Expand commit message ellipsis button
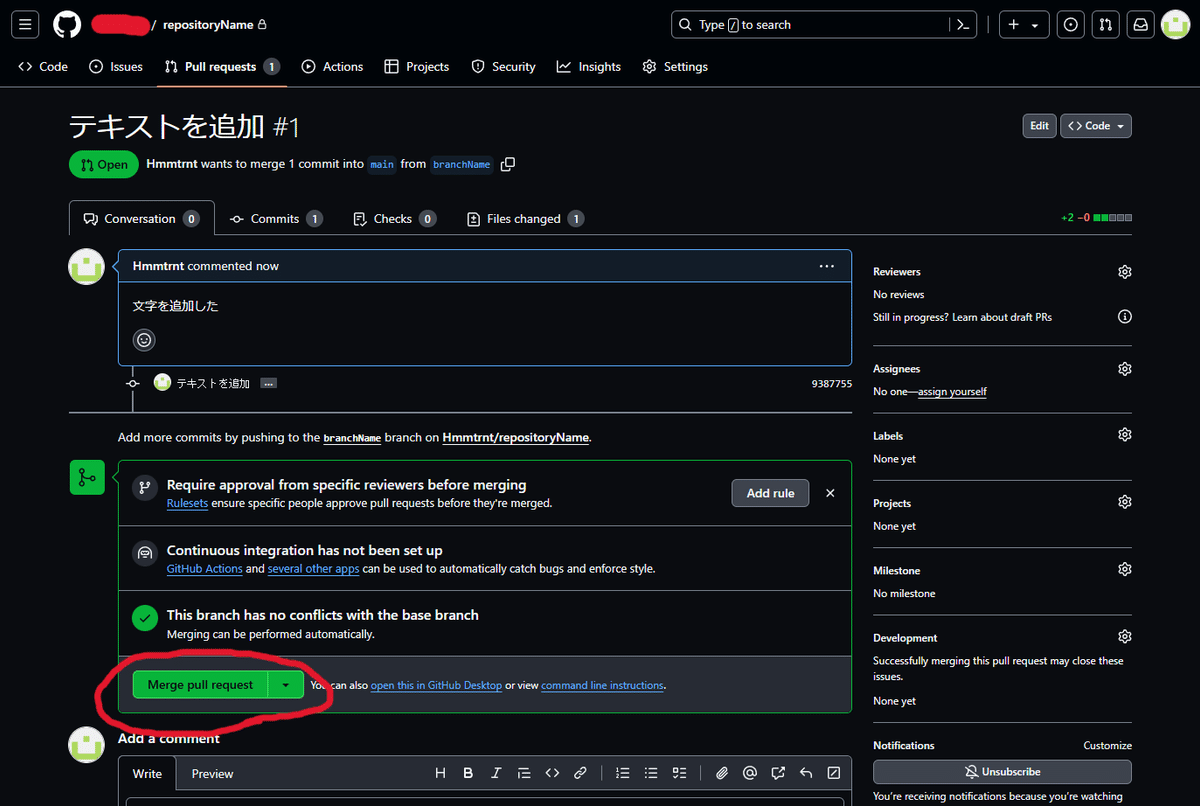This screenshot has width=1200, height=806. coord(268,383)
